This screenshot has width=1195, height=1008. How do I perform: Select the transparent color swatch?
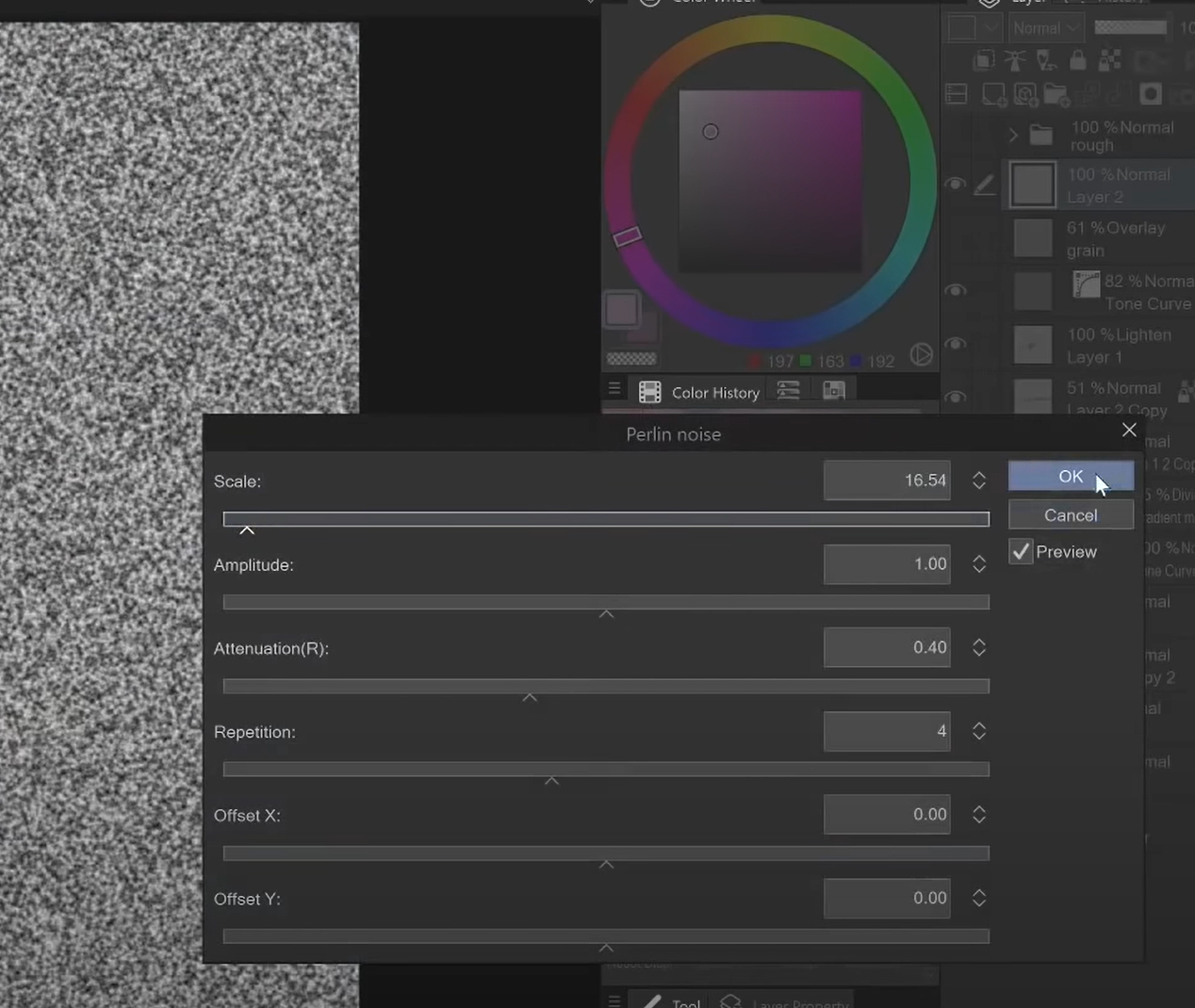tap(631, 359)
